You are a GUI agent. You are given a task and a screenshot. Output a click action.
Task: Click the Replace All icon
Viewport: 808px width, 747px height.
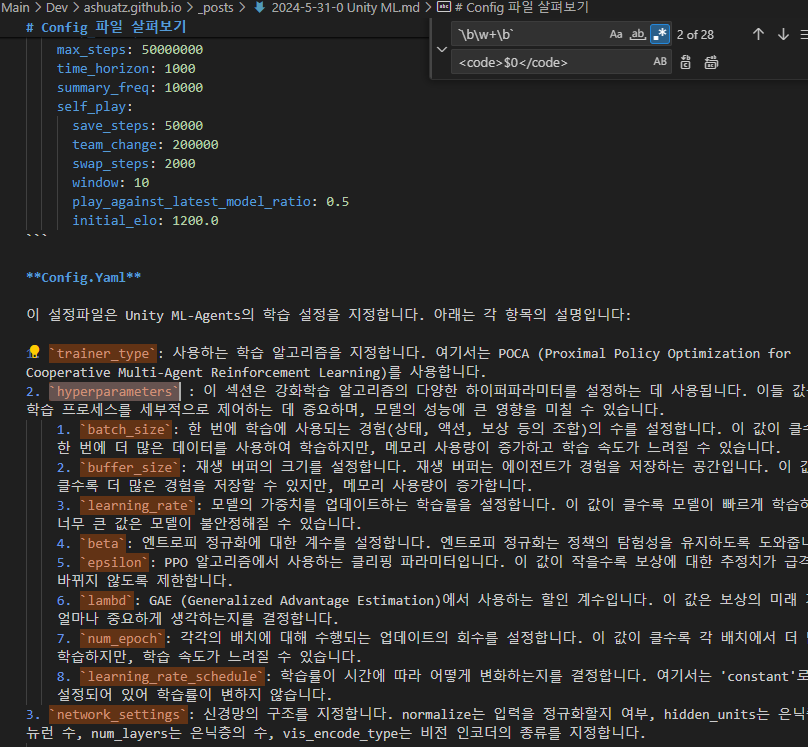(x=711, y=62)
